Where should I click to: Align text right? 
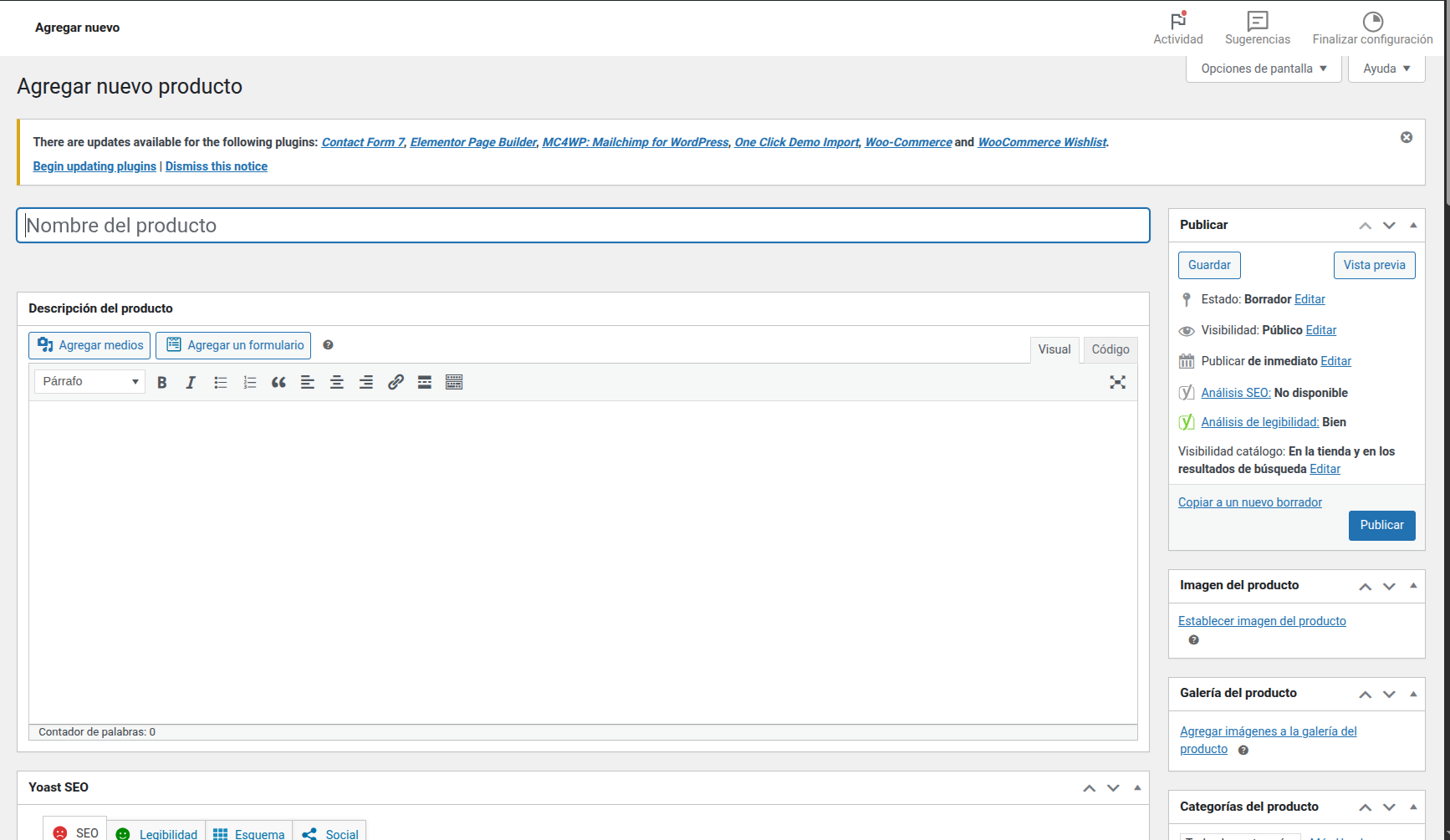click(x=366, y=382)
